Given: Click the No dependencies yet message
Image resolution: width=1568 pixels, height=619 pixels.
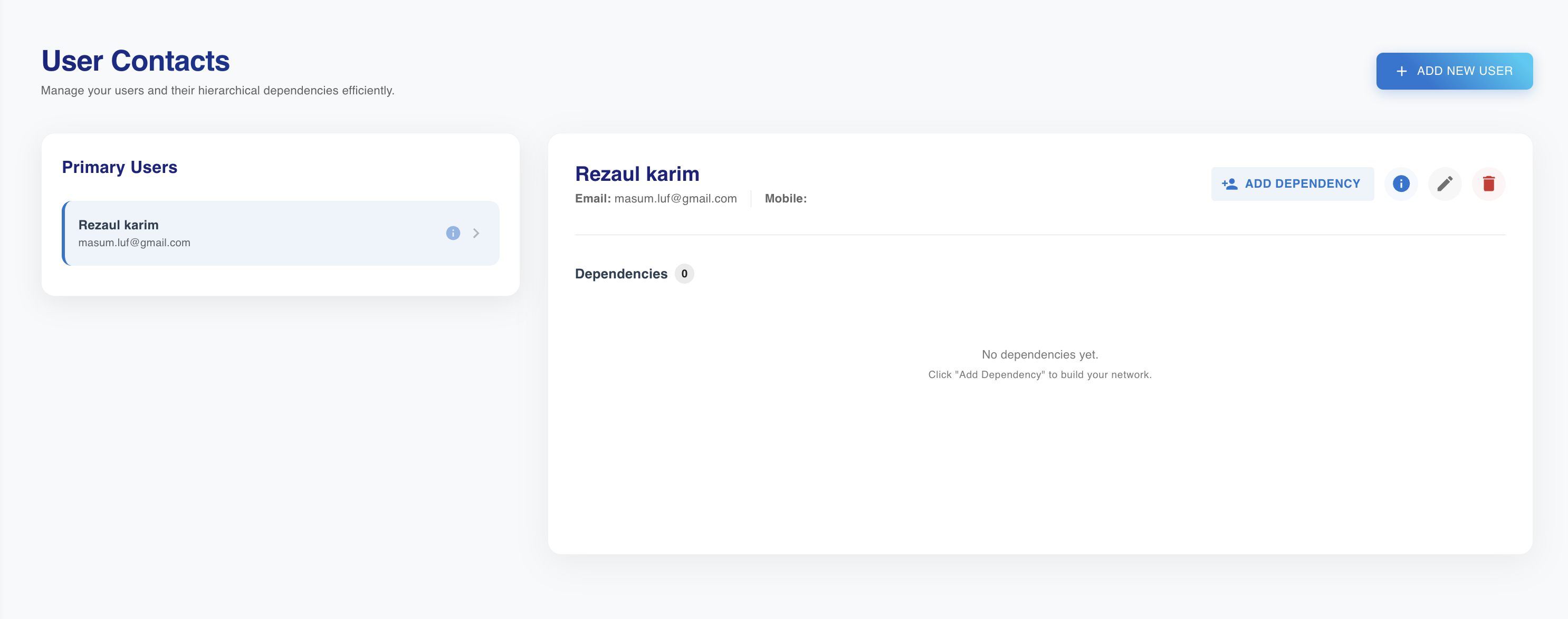Looking at the screenshot, I should pos(1040,354).
